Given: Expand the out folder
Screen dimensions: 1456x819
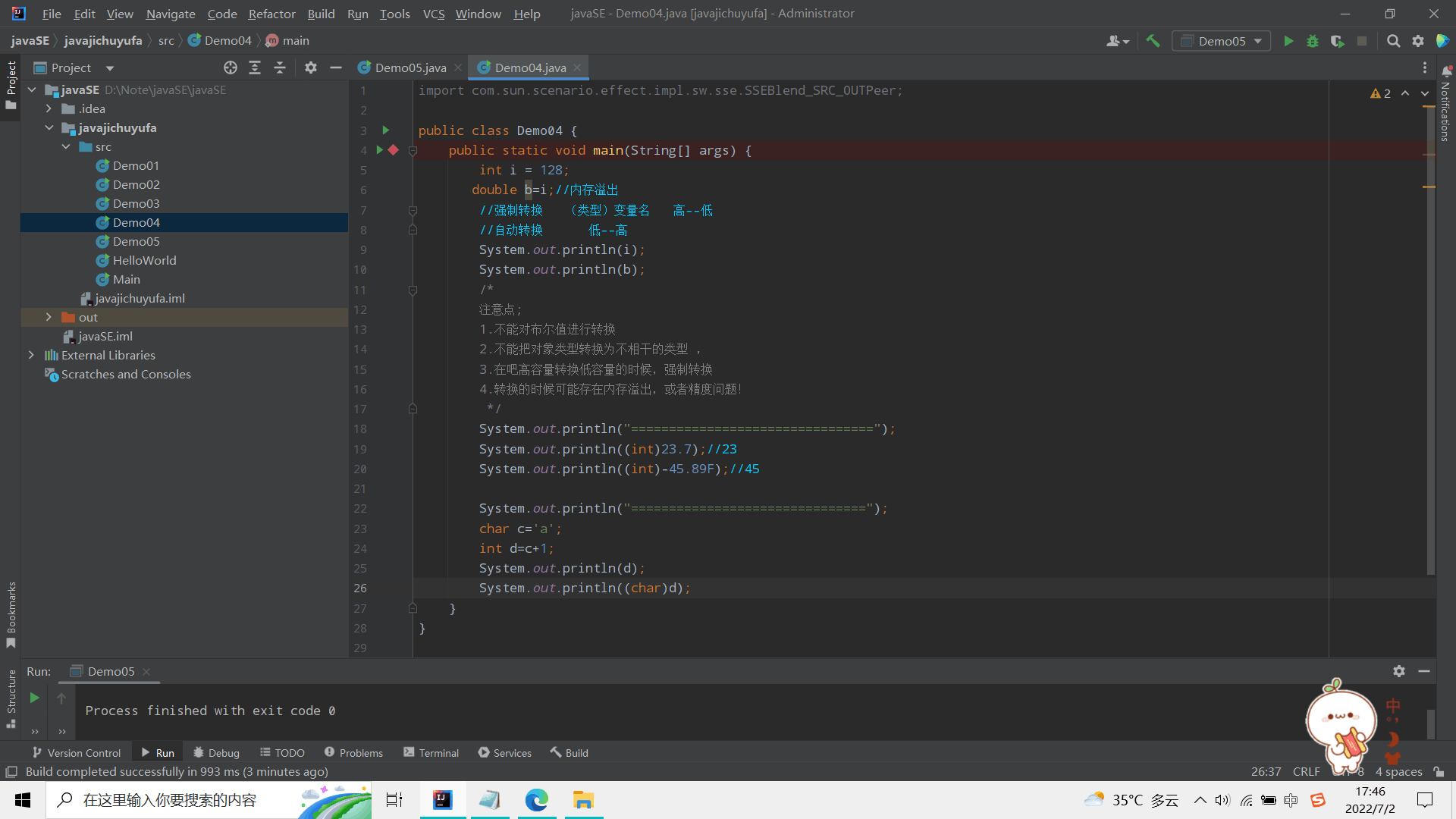Looking at the screenshot, I should click(49, 317).
